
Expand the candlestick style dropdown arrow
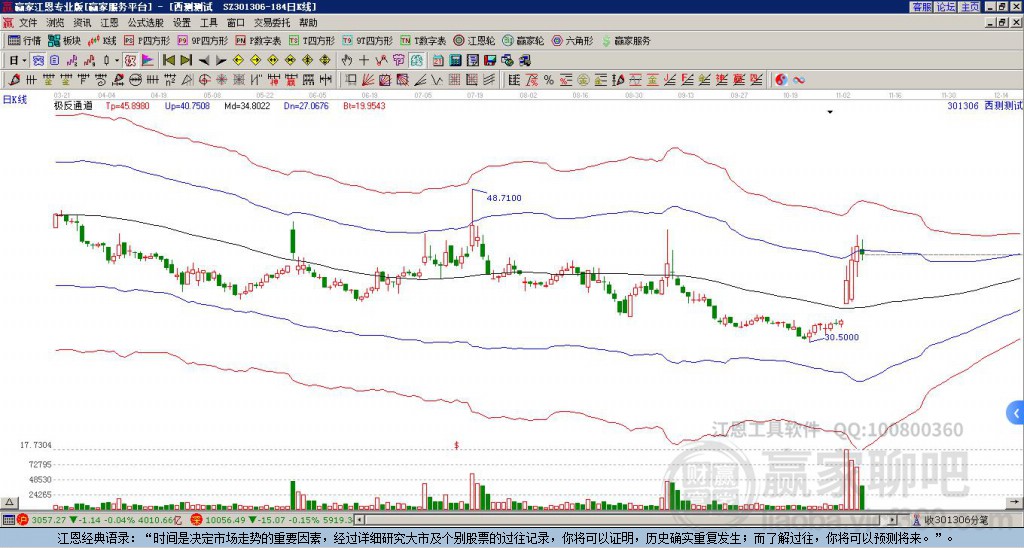[x=117, y=61]
